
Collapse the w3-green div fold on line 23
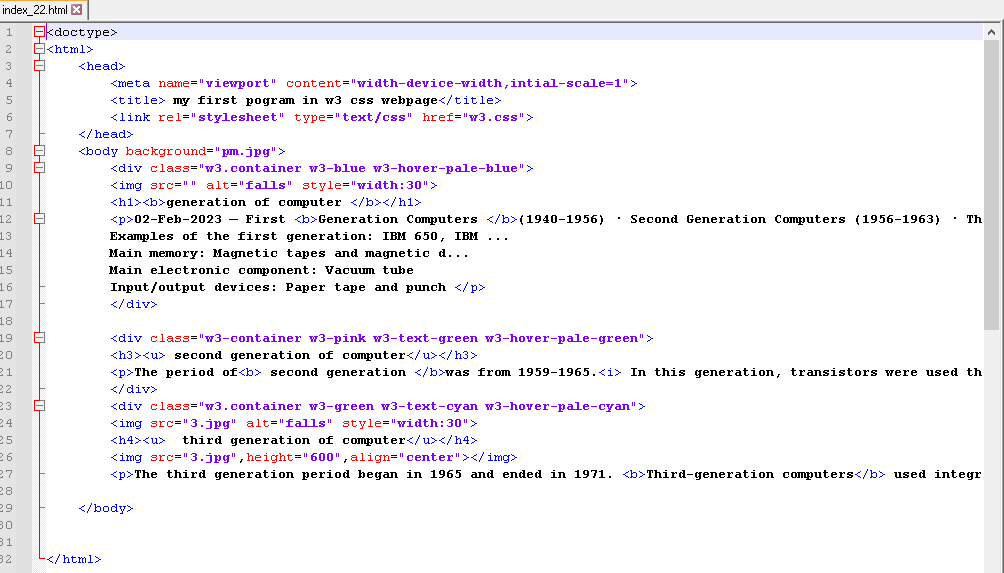[40, 406]
